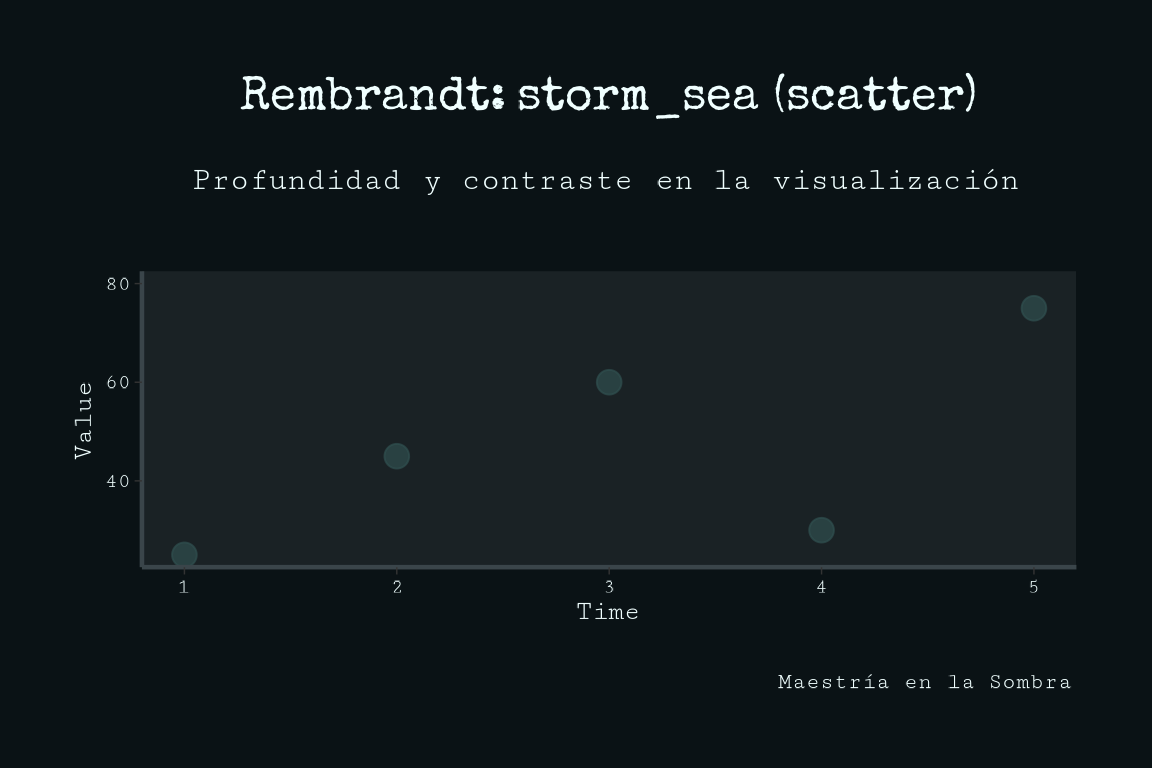Screen dimensions: 1152x768
Task: Click the x-axis tick label 5
Action: [1034, 586]
